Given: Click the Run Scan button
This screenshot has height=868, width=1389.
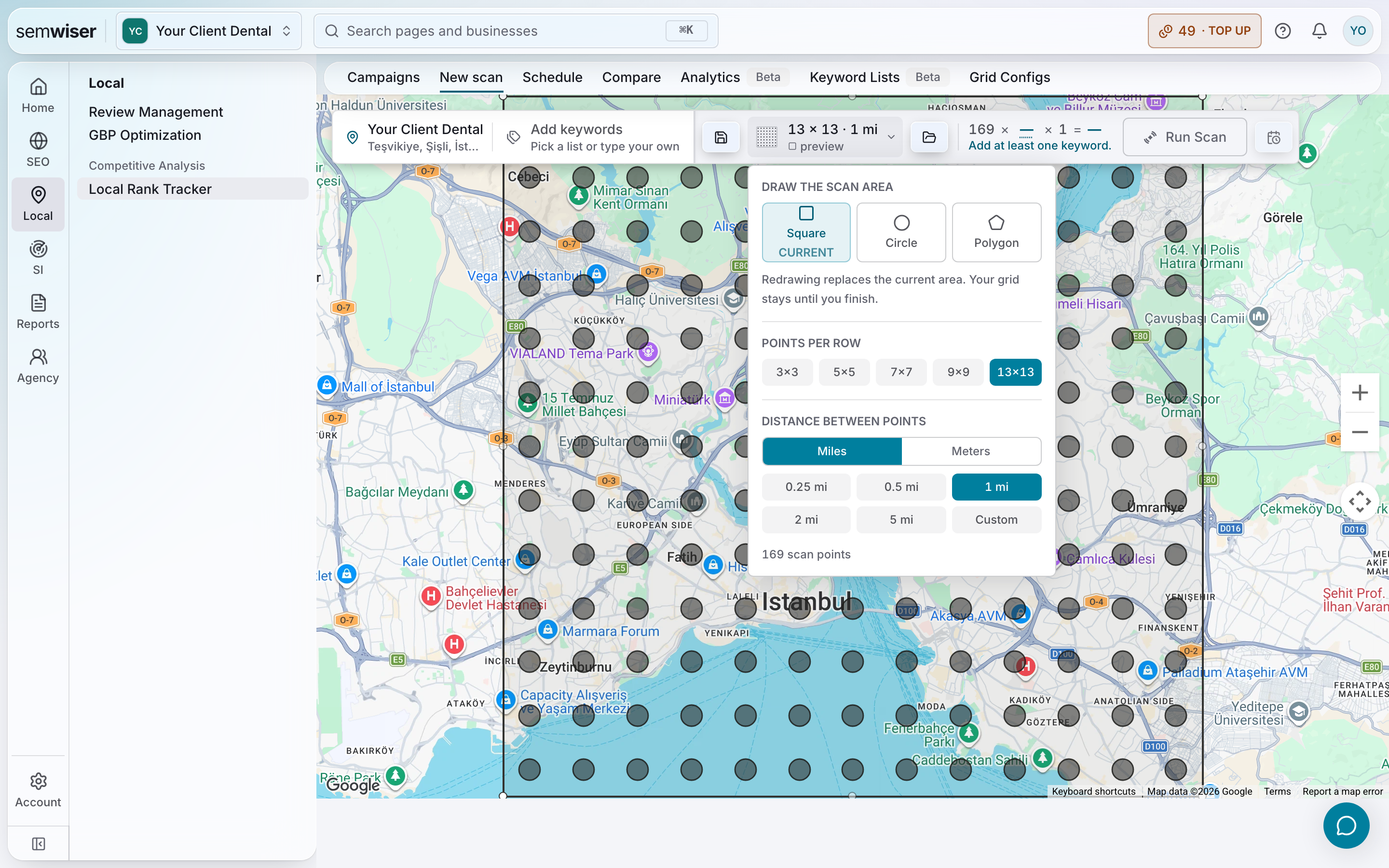Looking at the screenshot, I should tap(1185, 137).
